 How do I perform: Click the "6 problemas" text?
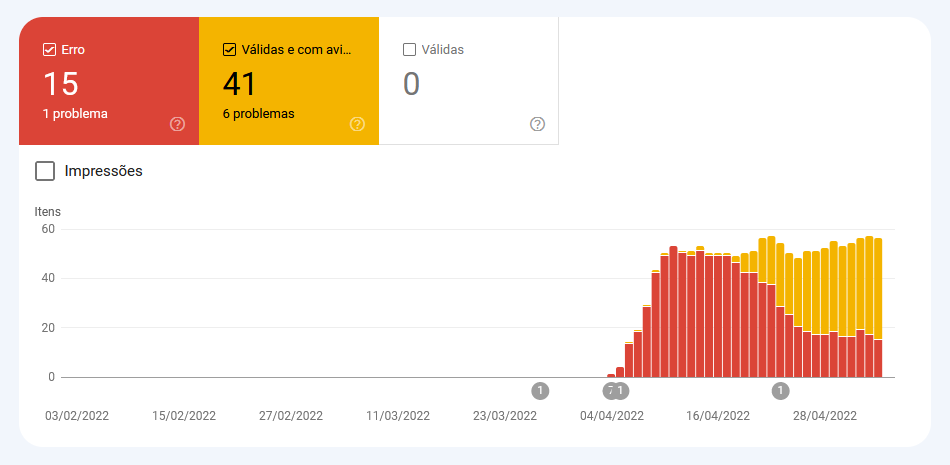point(258,114)
